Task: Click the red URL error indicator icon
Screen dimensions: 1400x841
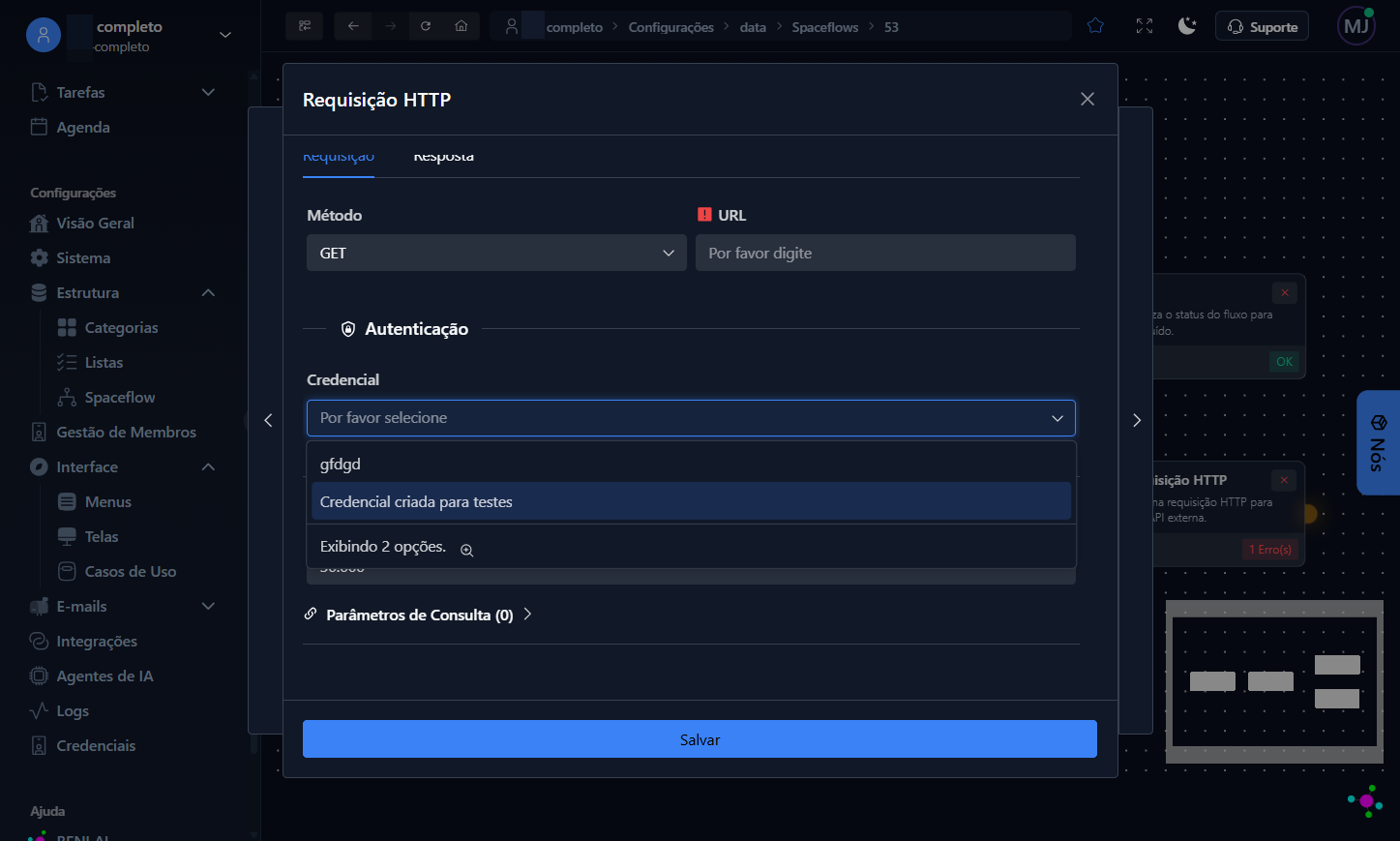Action: [x=704, y=215]
